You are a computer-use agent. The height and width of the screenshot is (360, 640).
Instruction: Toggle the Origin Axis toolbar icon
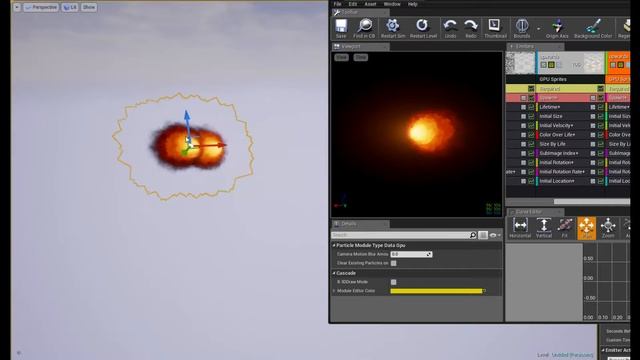[557, 28]
